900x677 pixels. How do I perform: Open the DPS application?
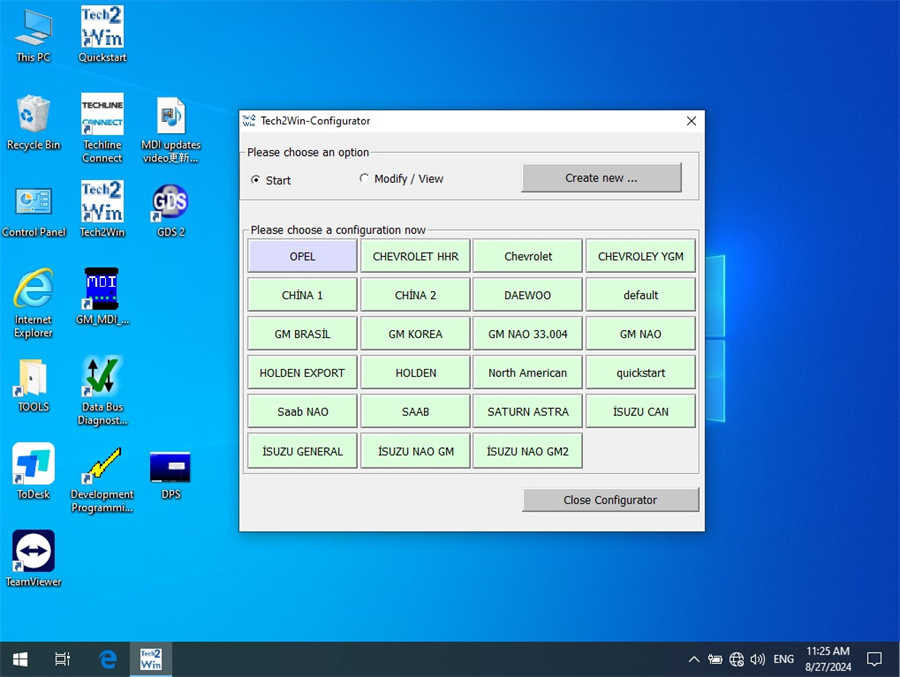(x=170, y=468)
